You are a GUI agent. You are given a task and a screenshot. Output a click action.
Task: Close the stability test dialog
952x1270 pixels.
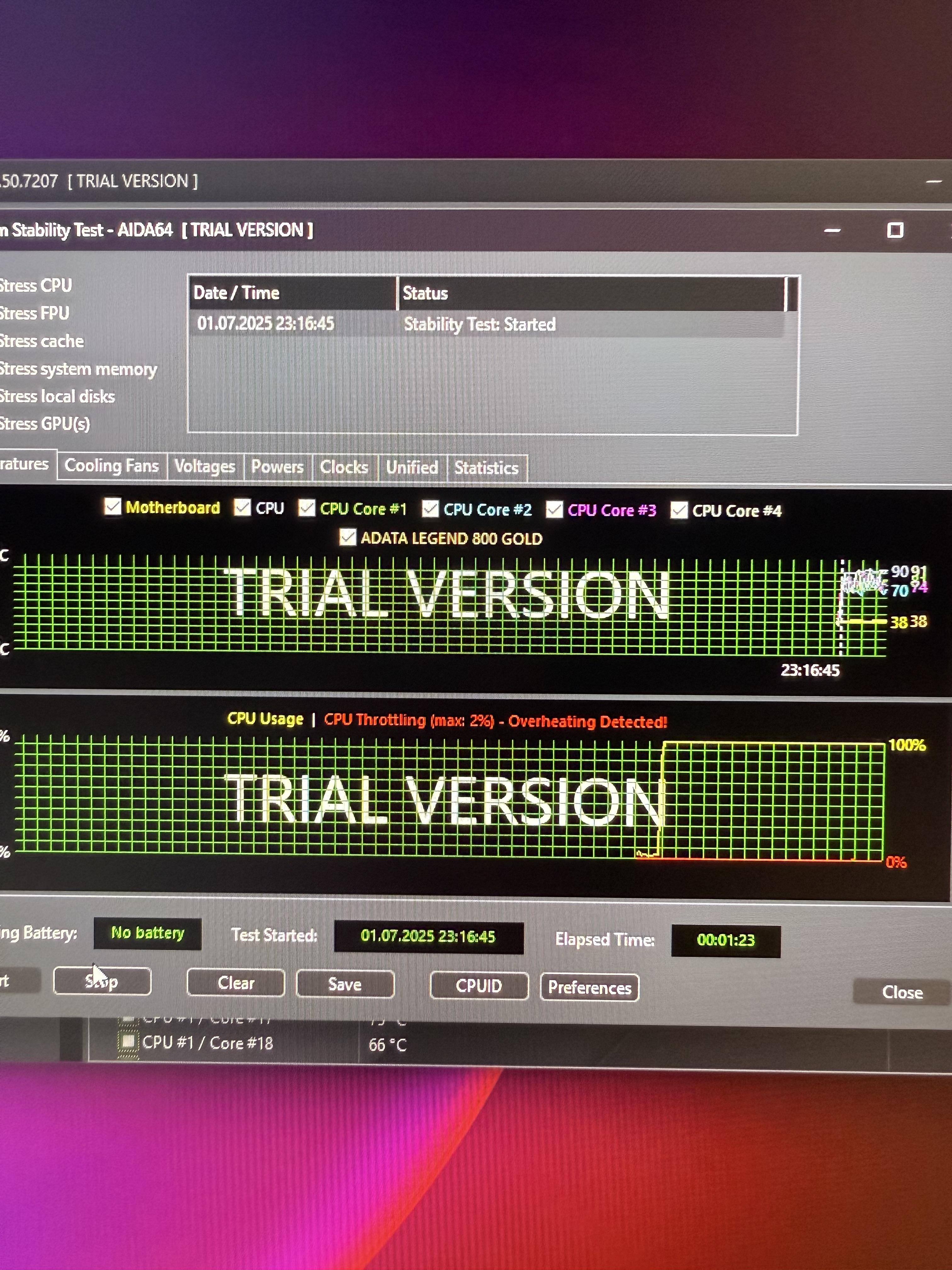(x=902, y=992)
